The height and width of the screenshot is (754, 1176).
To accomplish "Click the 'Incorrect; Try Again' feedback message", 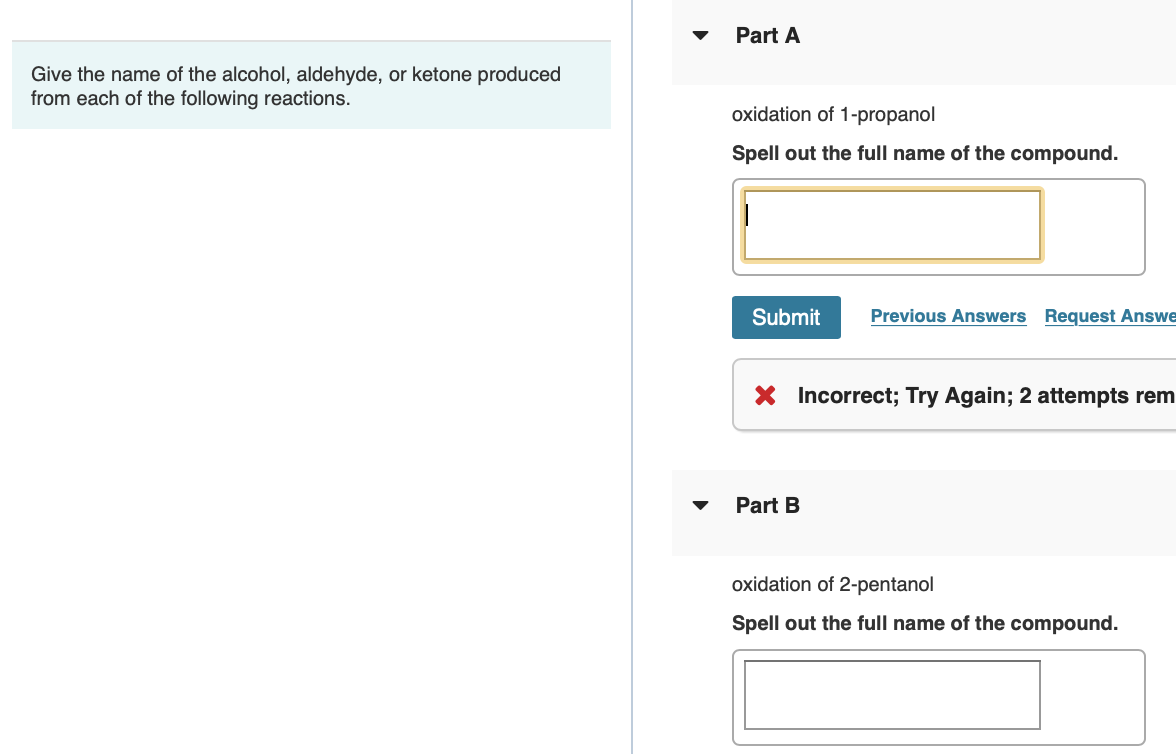I will 985,396.
